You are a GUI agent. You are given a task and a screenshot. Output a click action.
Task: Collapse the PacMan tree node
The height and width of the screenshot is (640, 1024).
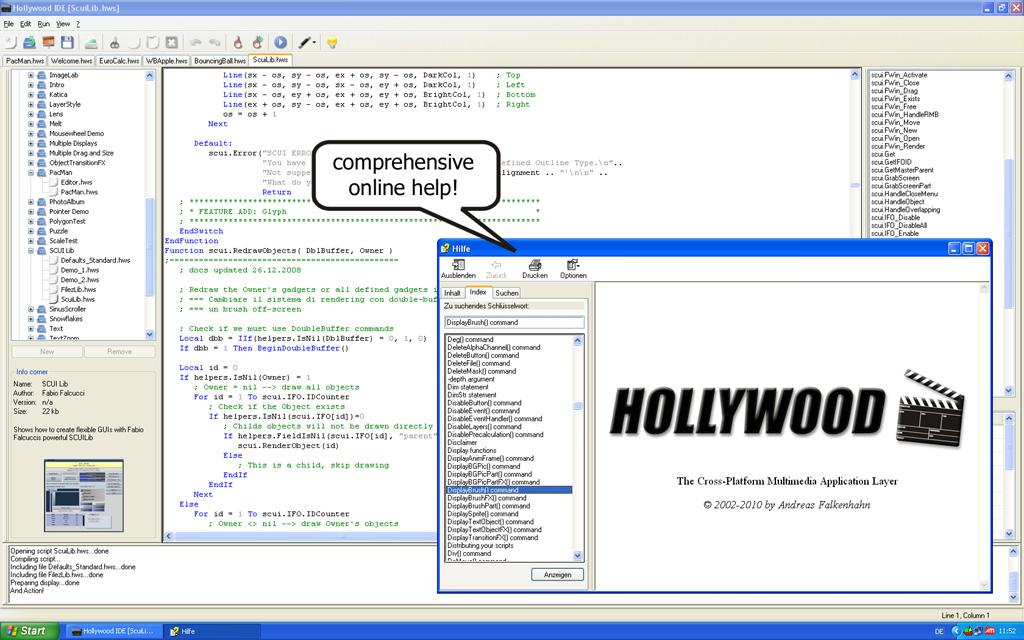pyautogui.click(x=30, y=173)
